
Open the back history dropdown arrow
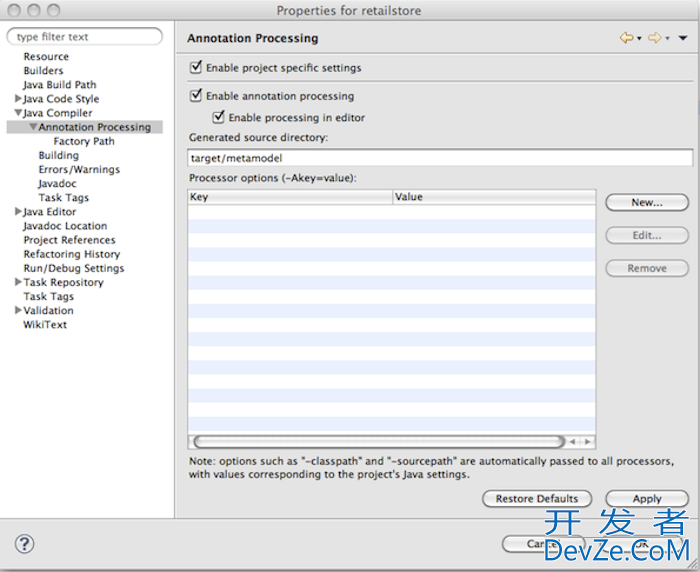[639, 39]
